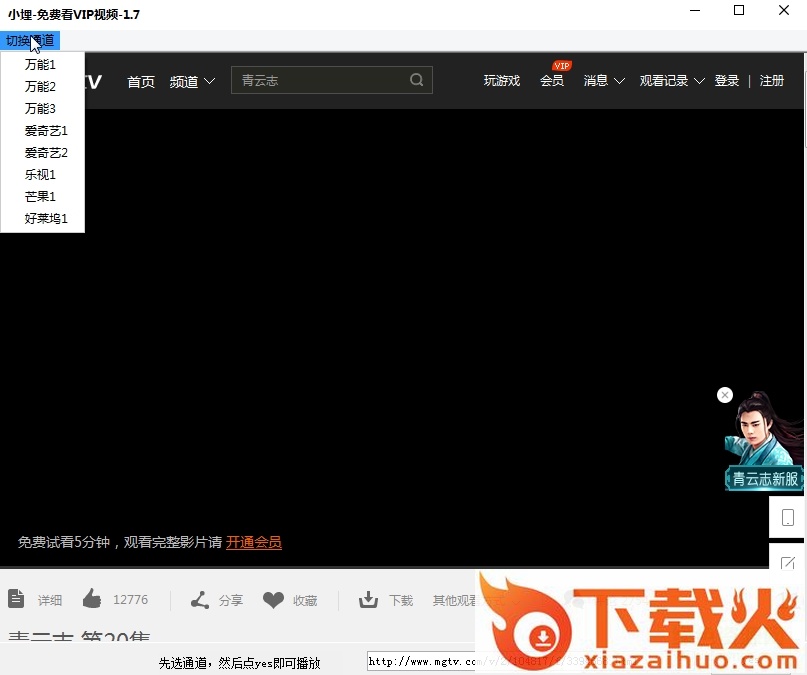Click the mobile phone sidebar icon
The width and height of the screenshot is (807, 675).
[787, 518]
